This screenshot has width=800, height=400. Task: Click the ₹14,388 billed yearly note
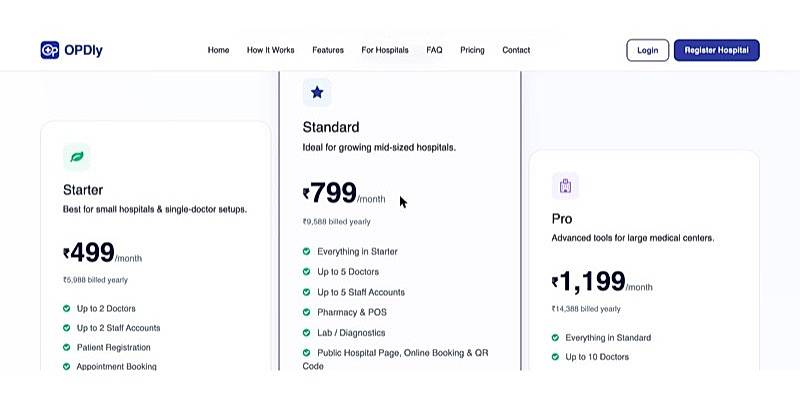[x=586, y=309]
